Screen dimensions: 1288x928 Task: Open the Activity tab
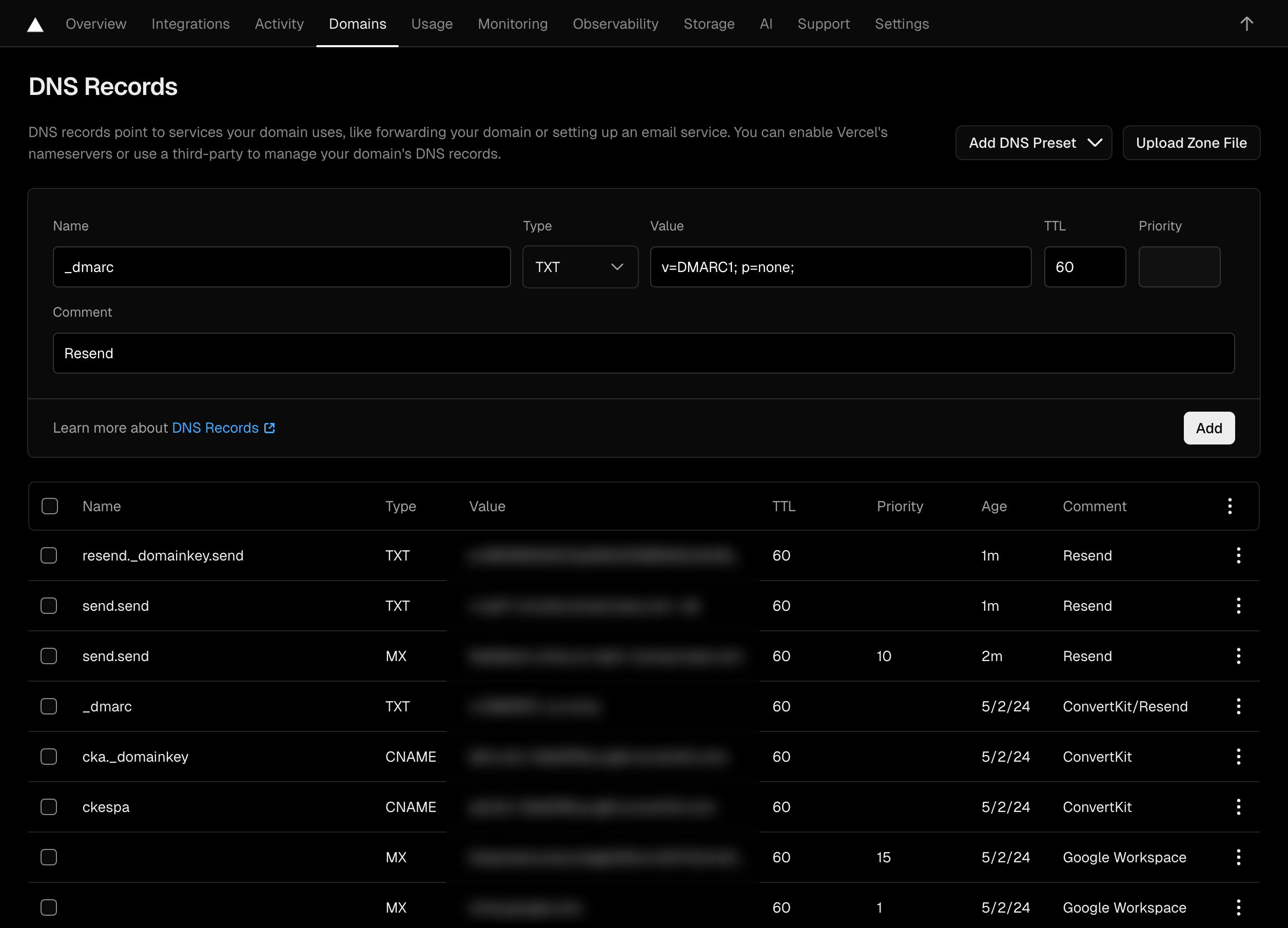[x=279, y=24]
